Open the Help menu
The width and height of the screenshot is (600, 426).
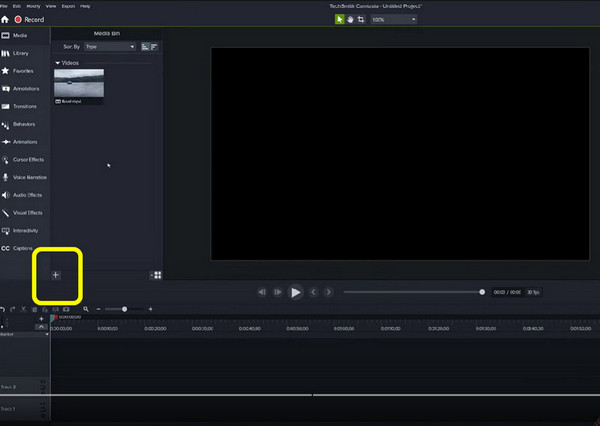point(85,6)
